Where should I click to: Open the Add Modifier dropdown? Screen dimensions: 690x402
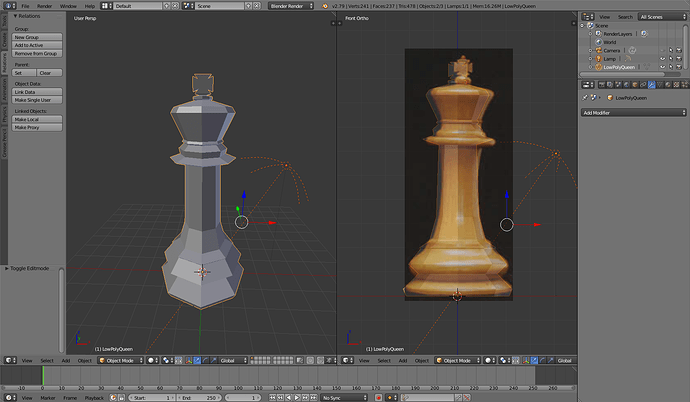[x=633, y=113]
